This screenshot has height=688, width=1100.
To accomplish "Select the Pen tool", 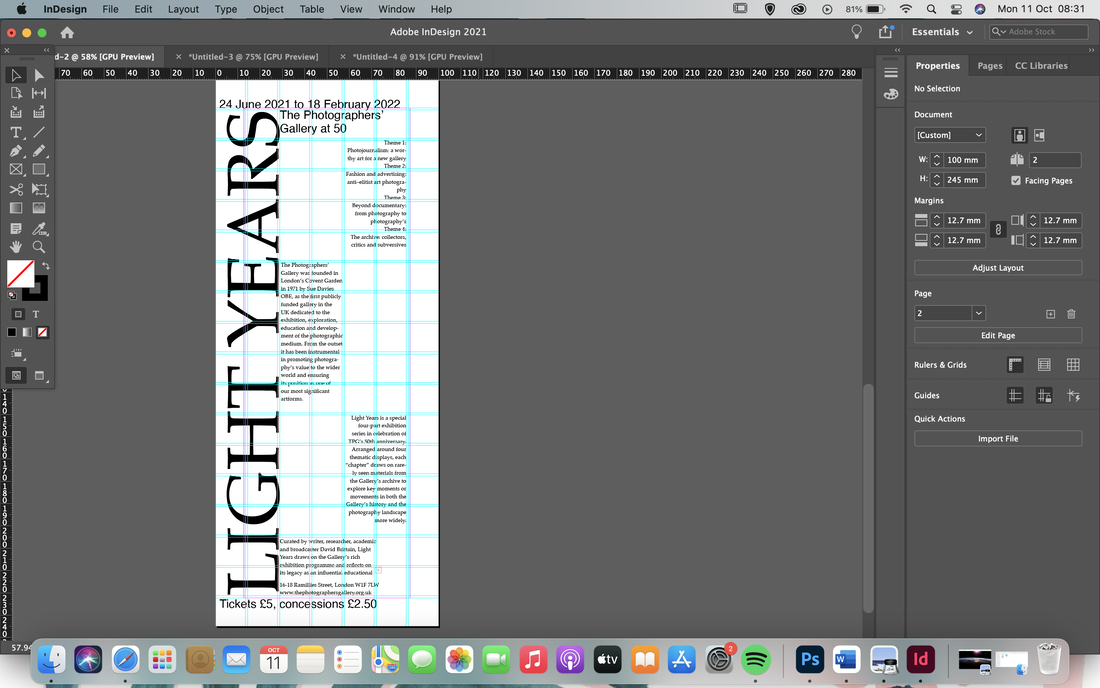I will (x=15, y=151).
